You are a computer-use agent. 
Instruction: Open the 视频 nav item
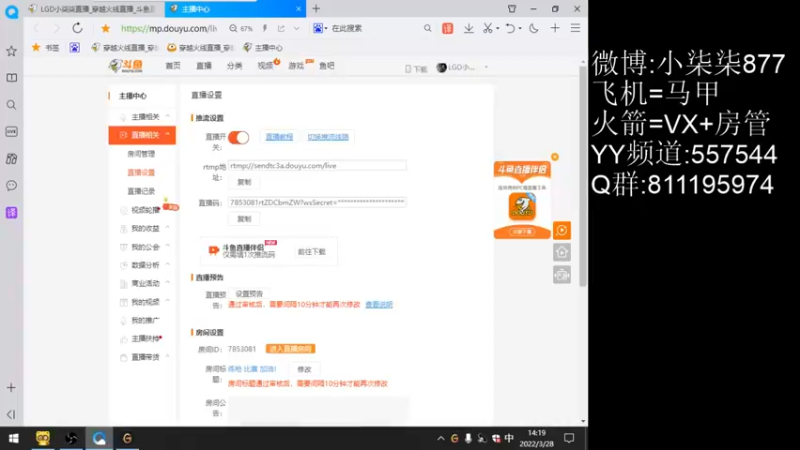pos(265,66)
